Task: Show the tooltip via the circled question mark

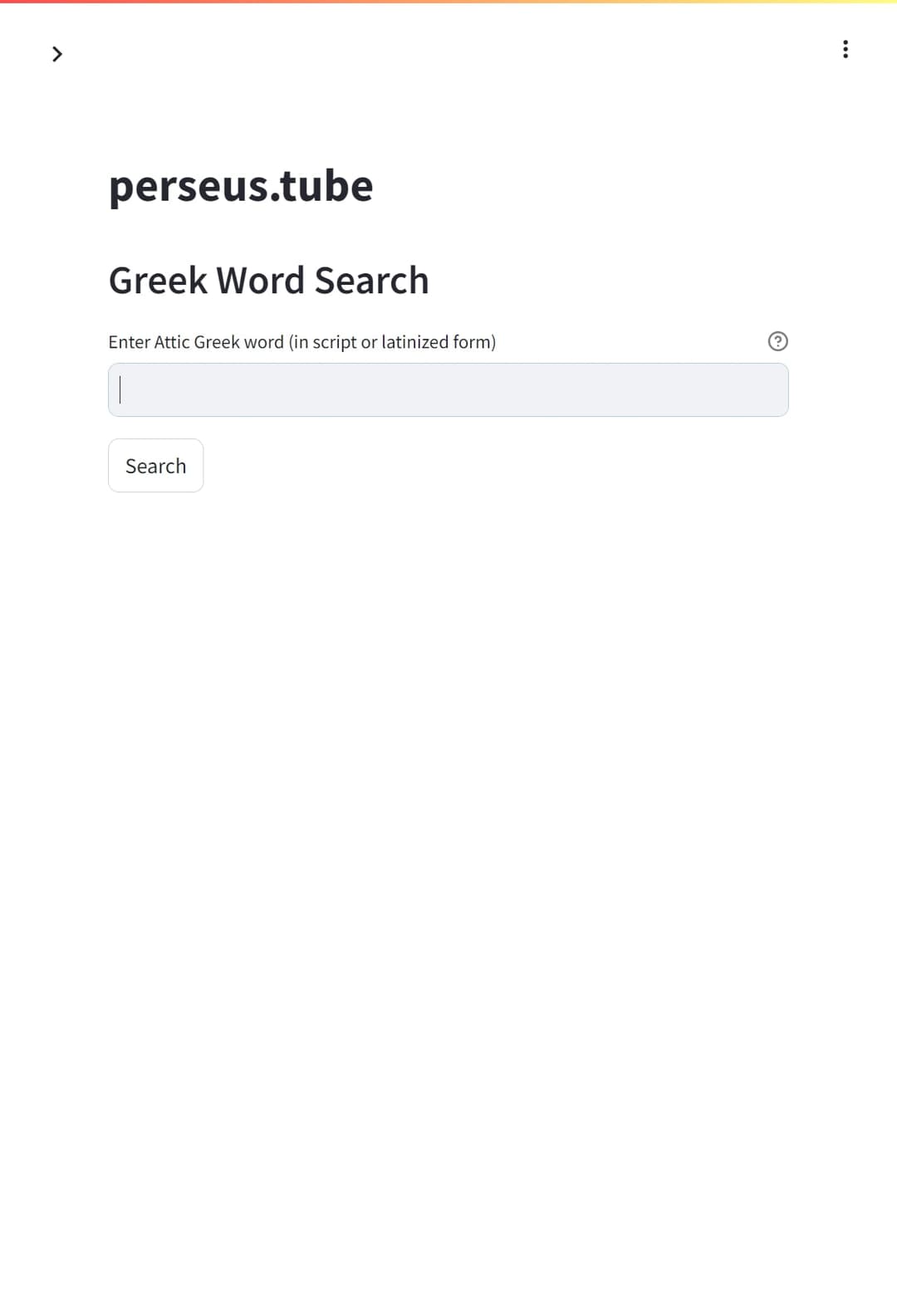Action: coord(777,341)
